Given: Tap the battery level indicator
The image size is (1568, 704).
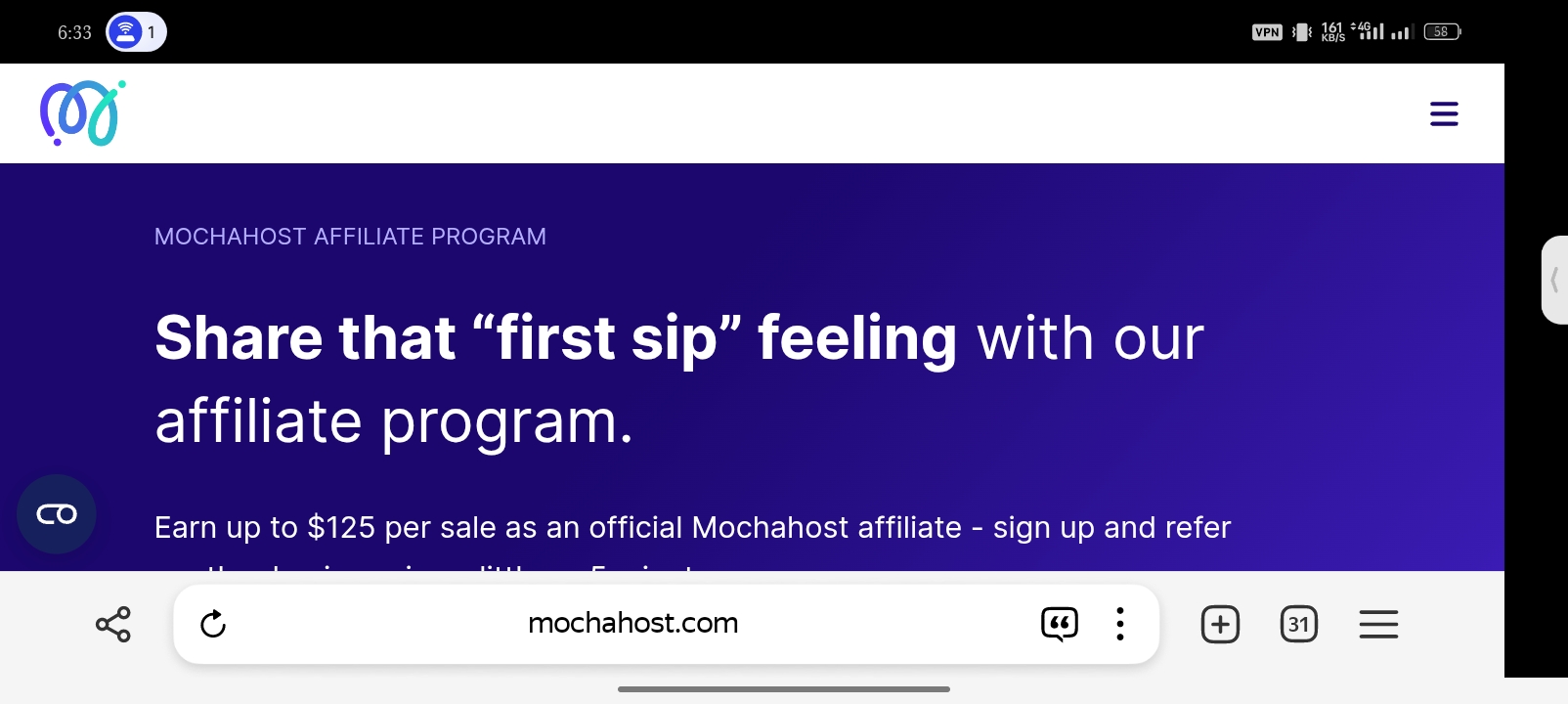Looking at the screenshot, I should pyautogui.click(x=1442, y=32).
